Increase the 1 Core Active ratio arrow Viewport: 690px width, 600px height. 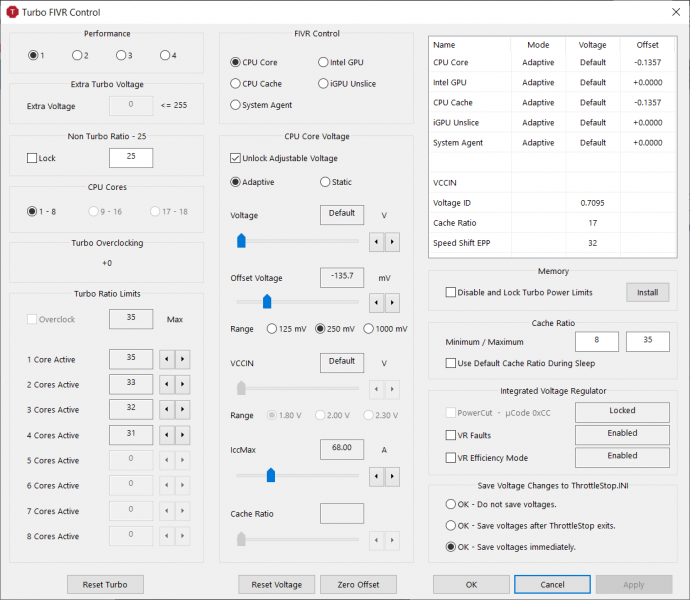point(182,359)
